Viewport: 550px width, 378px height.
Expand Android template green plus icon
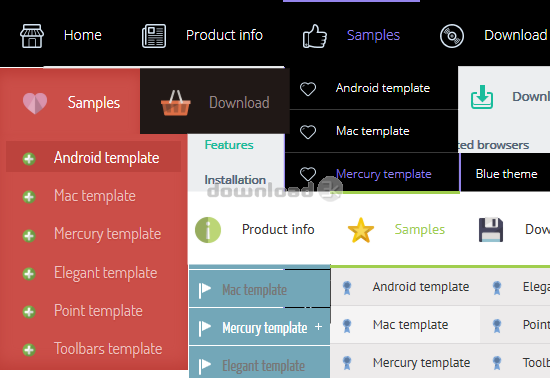tap(29, 158)
